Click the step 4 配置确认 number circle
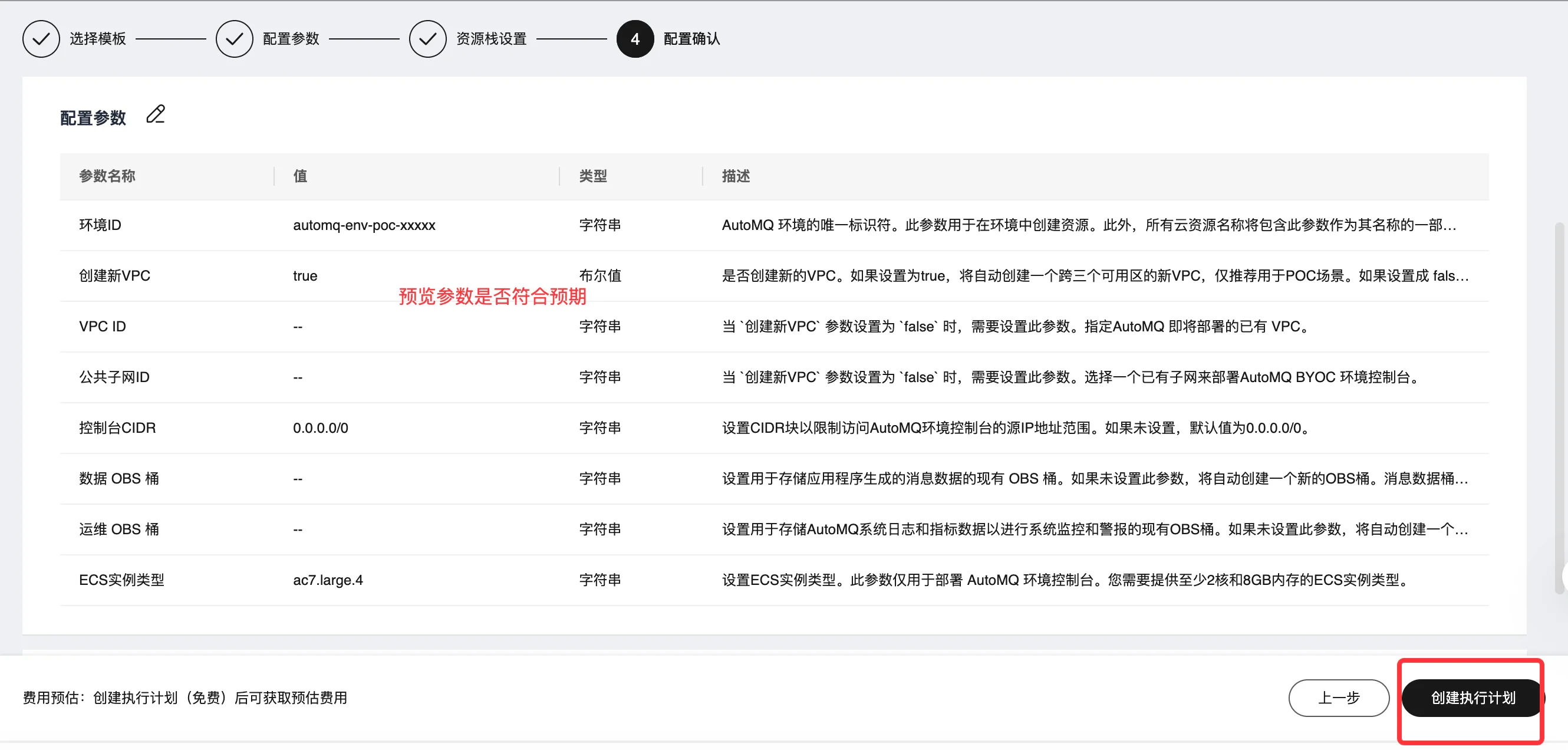 (635, 39)
